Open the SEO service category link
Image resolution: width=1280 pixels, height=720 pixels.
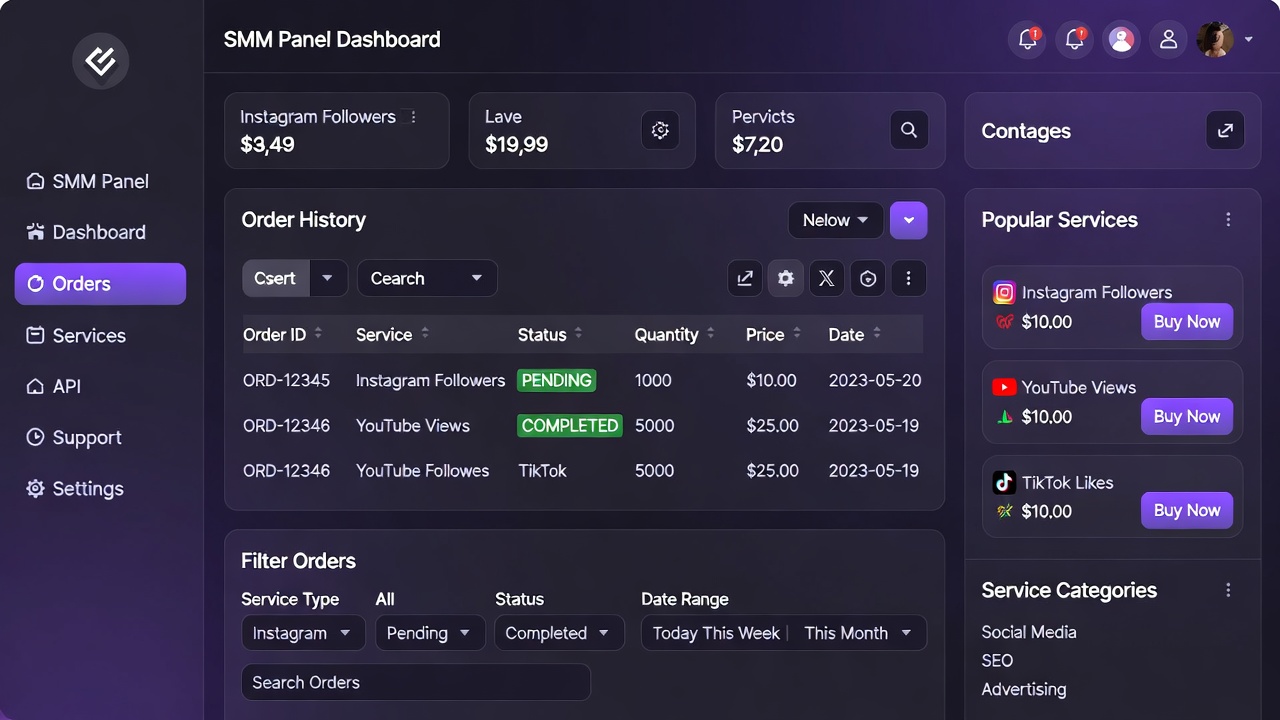pyautogui.click(x=997, y=660)
